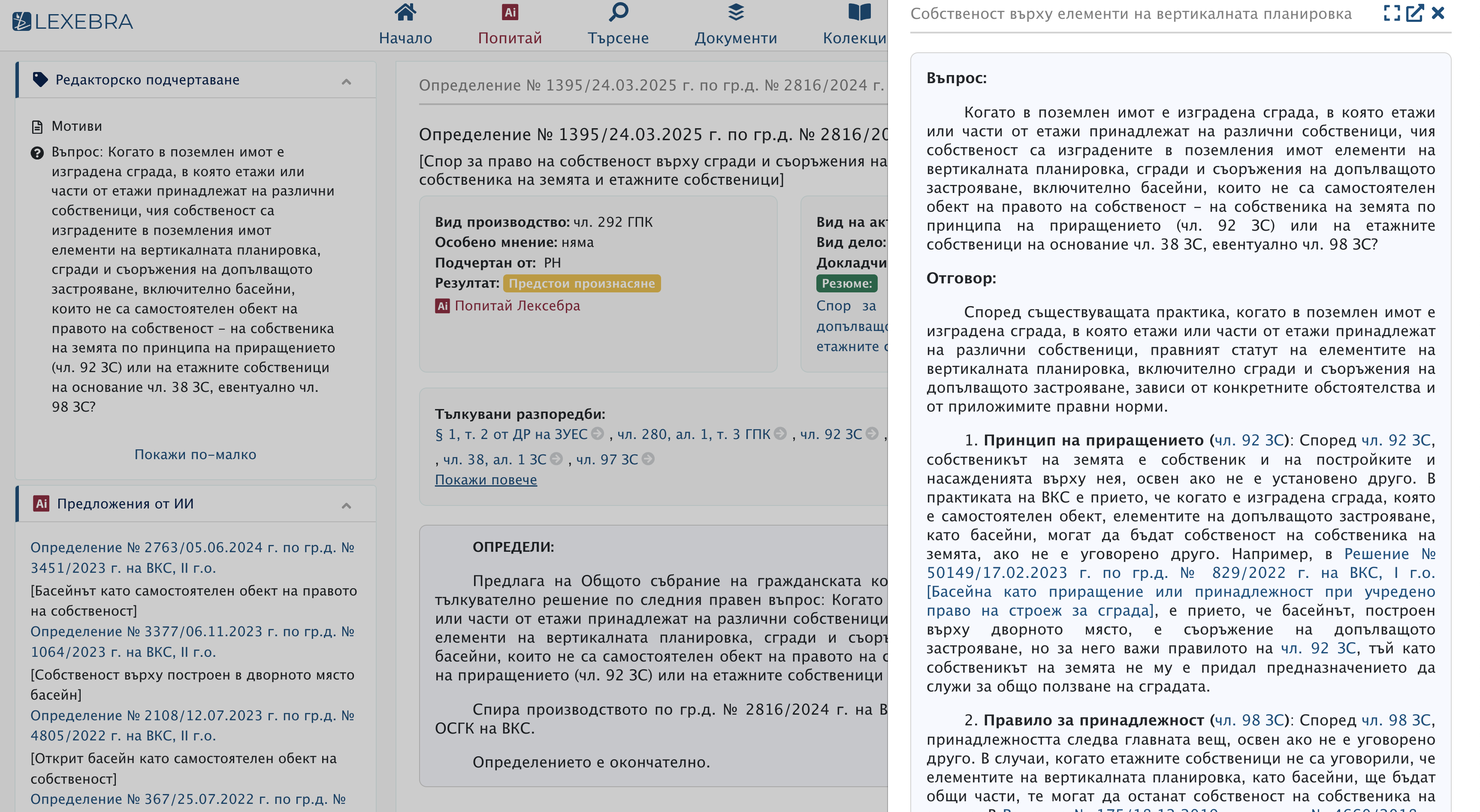Open Определение № 3377/06.11.2023 suggestion

tap(193, 641)
